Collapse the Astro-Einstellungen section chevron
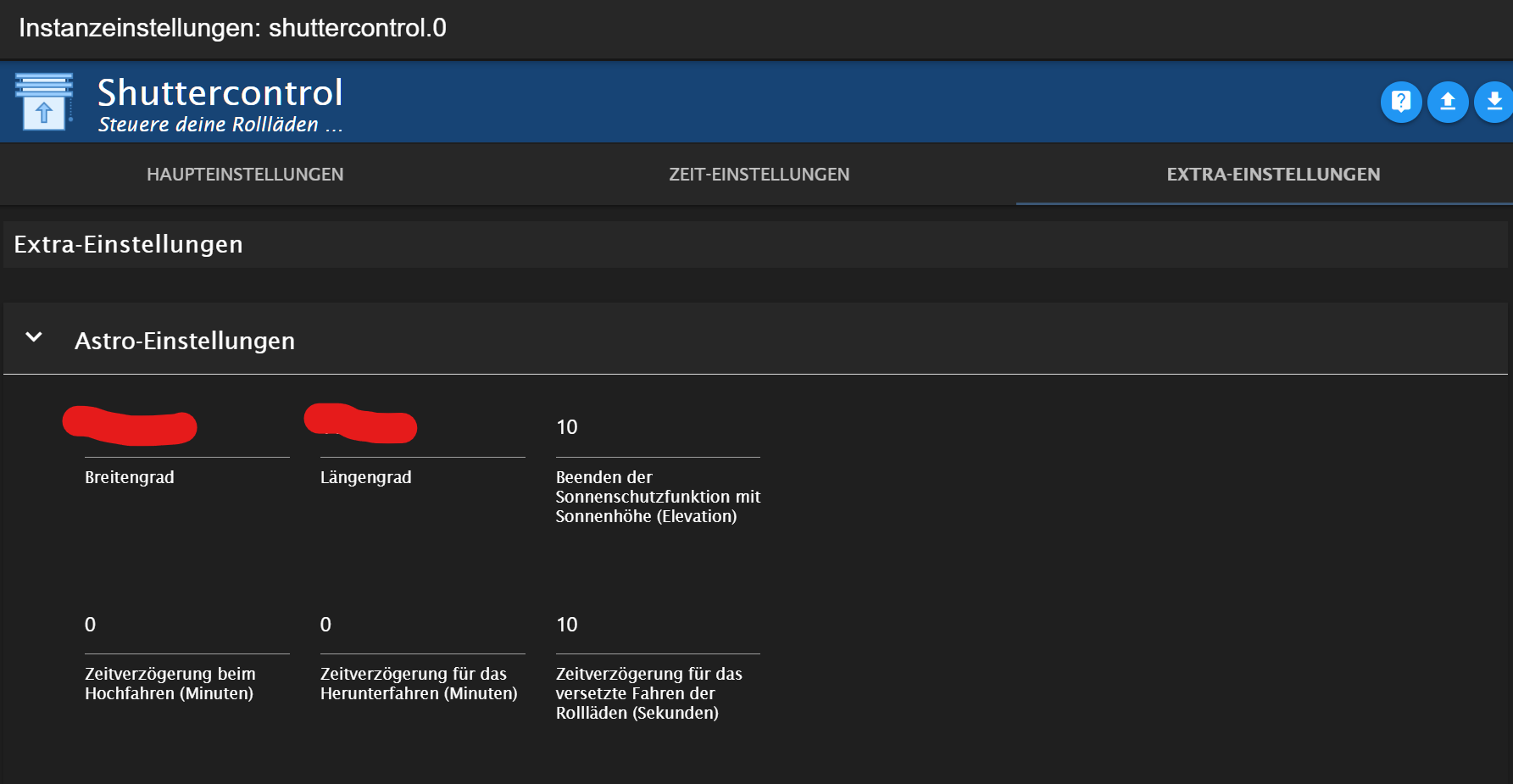 click(x=34, y=337)
